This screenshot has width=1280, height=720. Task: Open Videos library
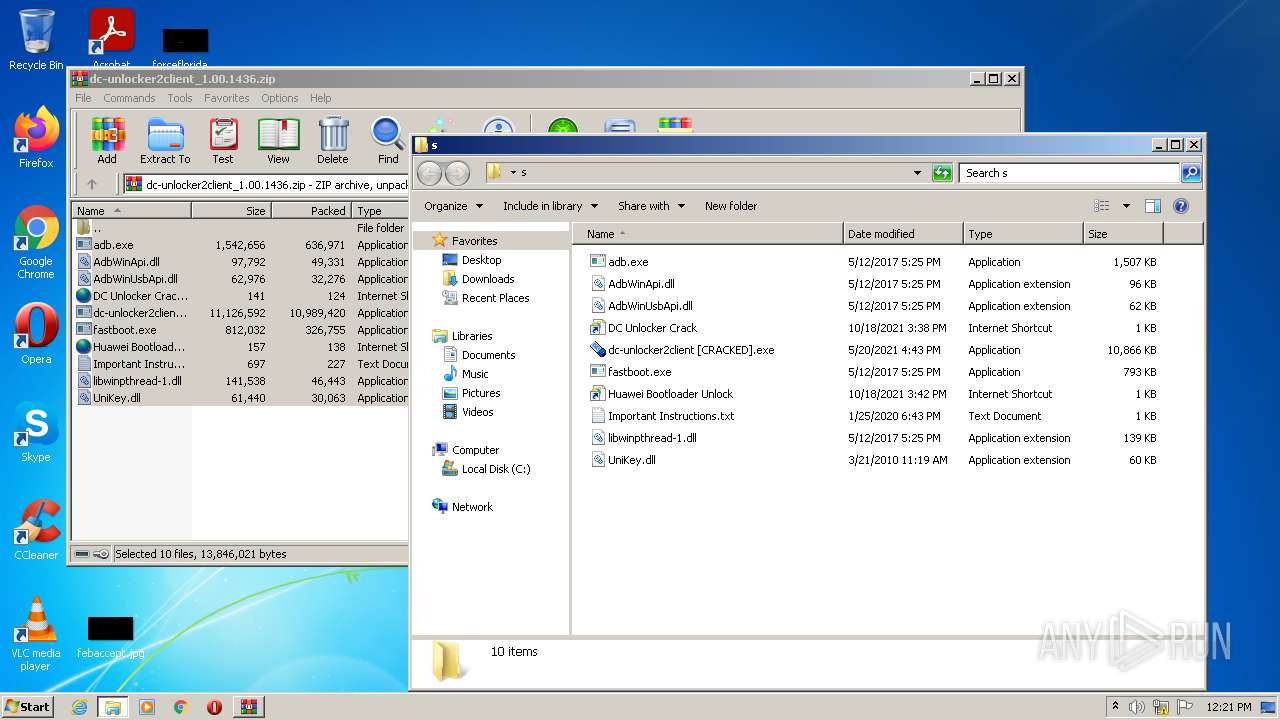477,412
